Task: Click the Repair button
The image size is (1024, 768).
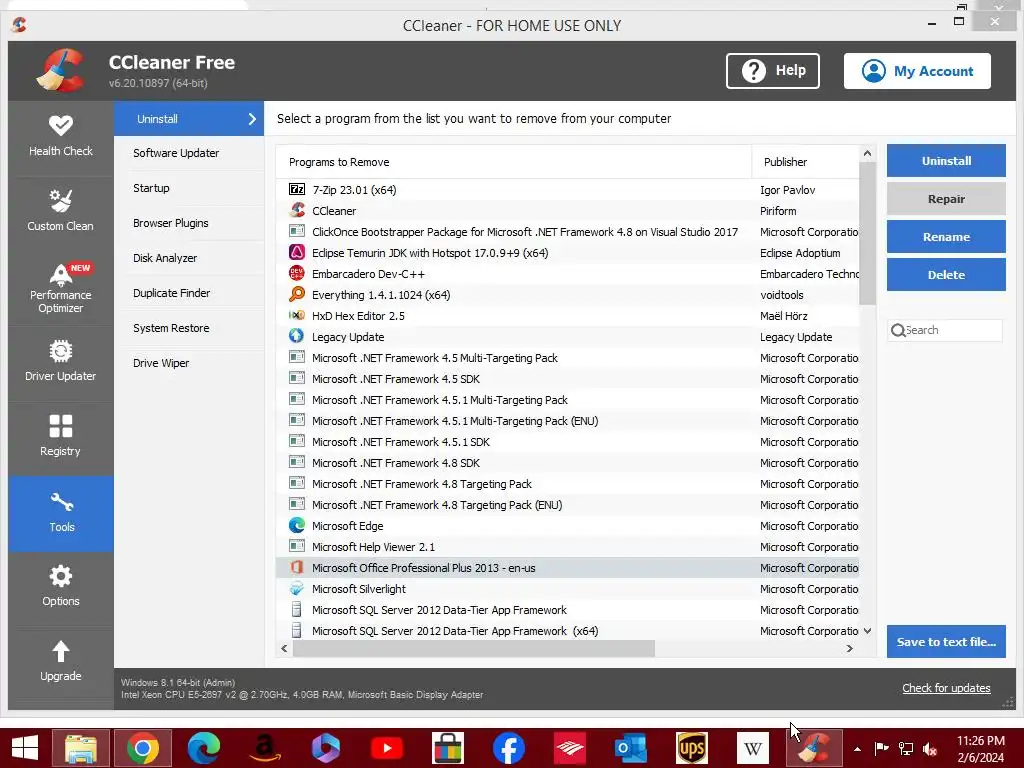Action: [946, 199]
